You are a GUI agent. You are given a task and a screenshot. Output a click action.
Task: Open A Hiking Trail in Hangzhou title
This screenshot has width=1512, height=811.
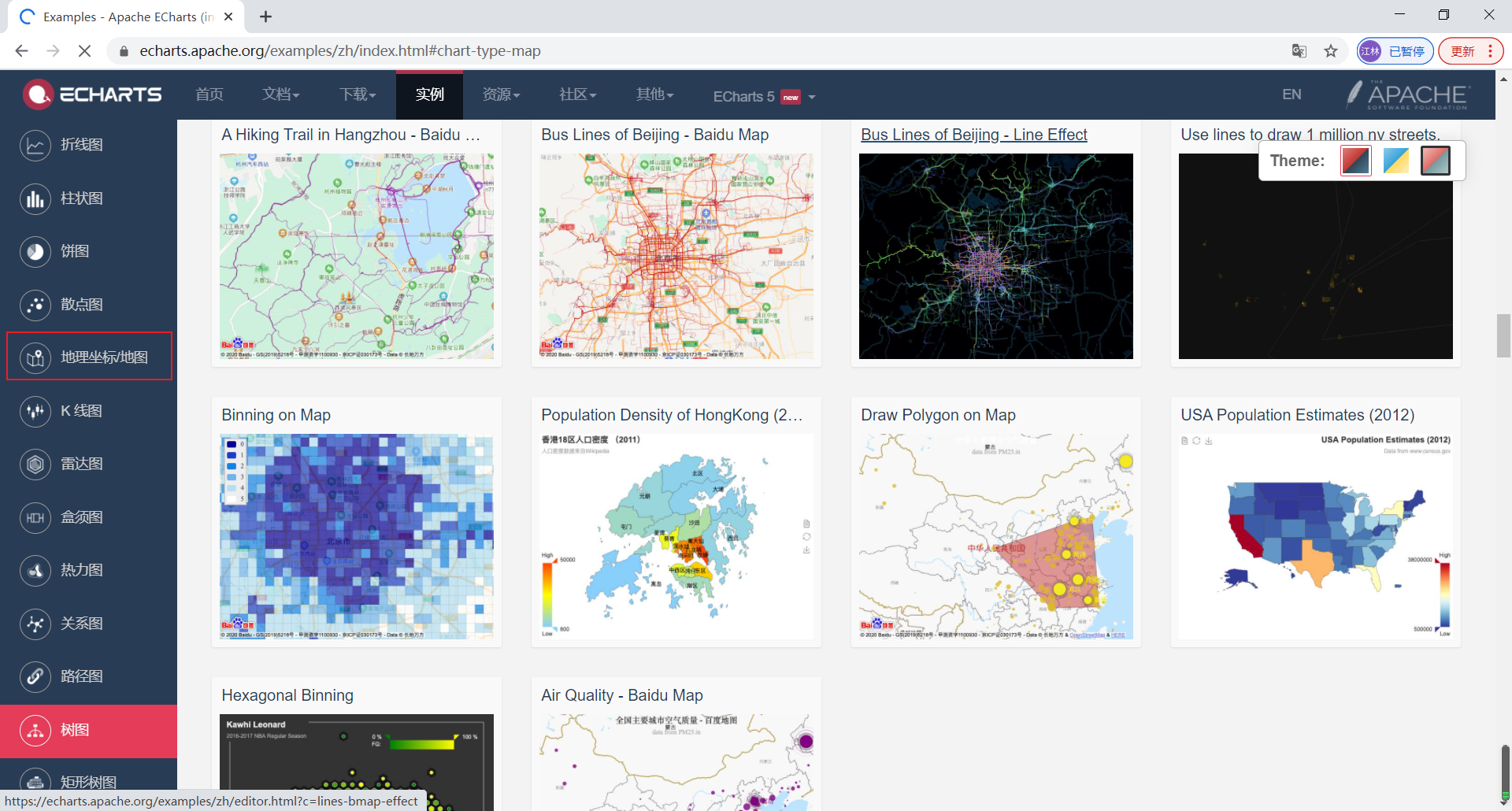pos(350,135)
